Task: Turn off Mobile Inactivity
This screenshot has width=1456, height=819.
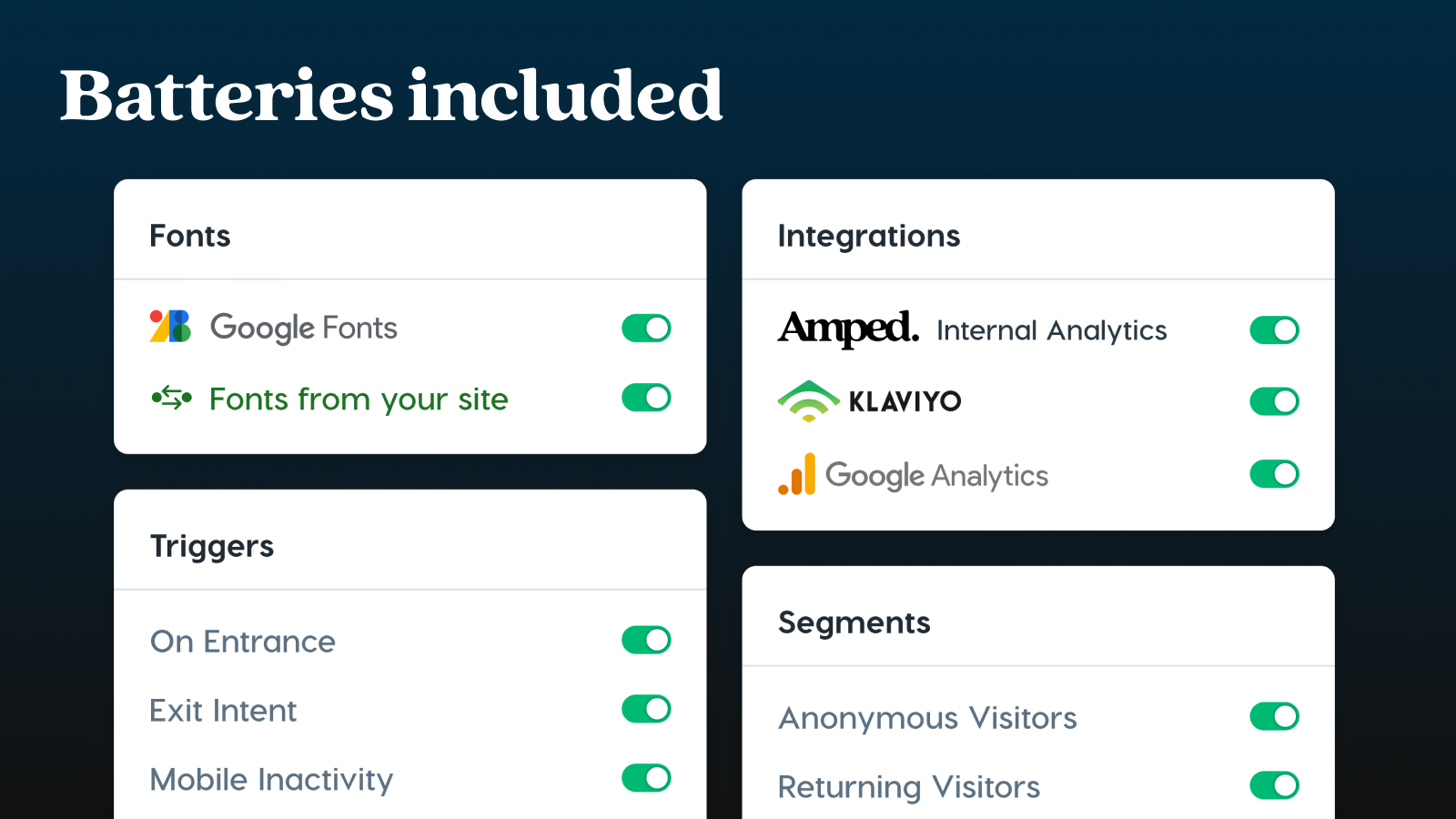Action: (645, 778)
